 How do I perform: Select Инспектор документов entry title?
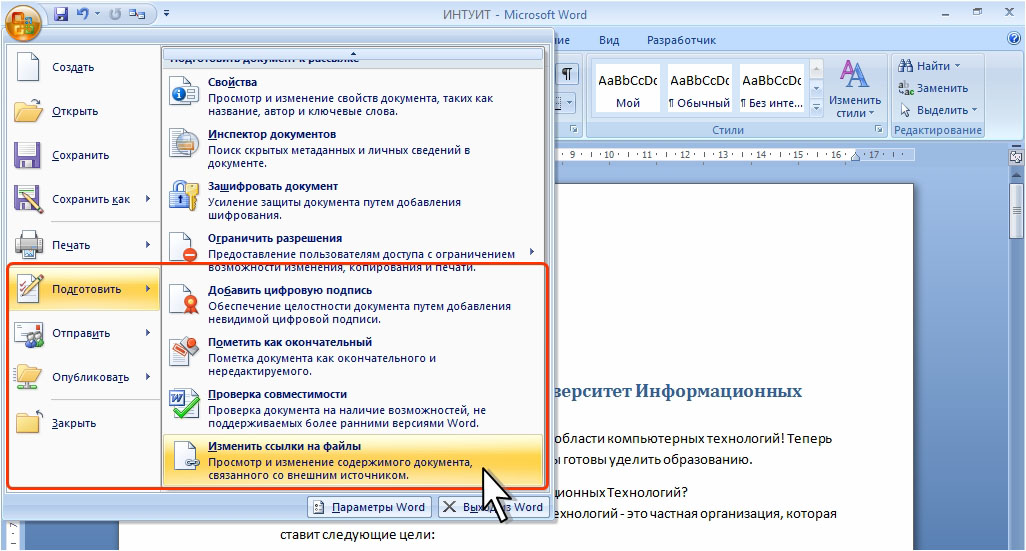pyautogui.click(x=272, y=134)
